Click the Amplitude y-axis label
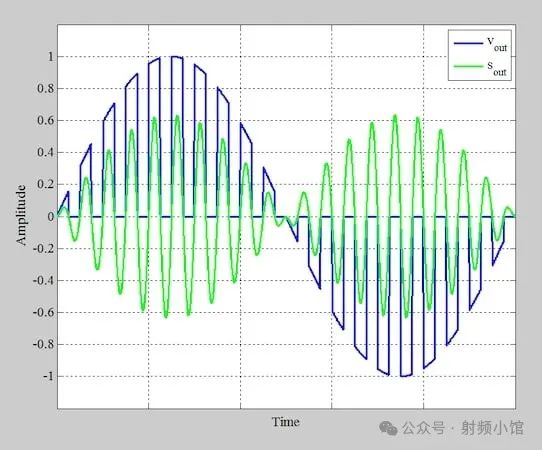The image size is (542, 450). pos(21,215)
